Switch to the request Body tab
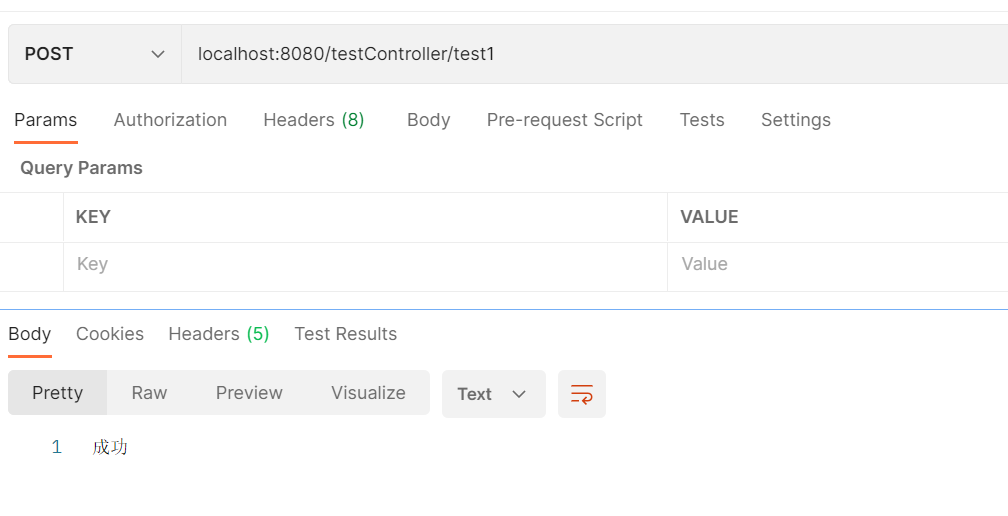1008x516 pixels. pos(429,120)
